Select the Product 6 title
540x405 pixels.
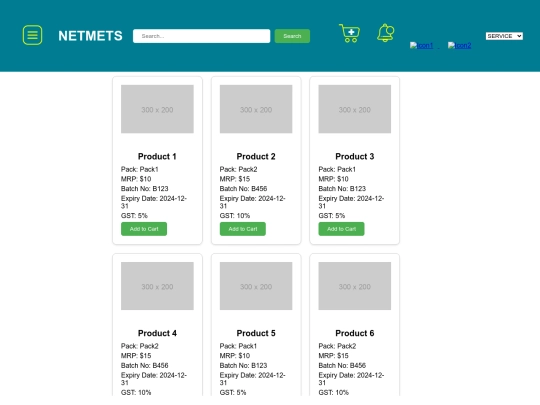click(x=355, y=333)
